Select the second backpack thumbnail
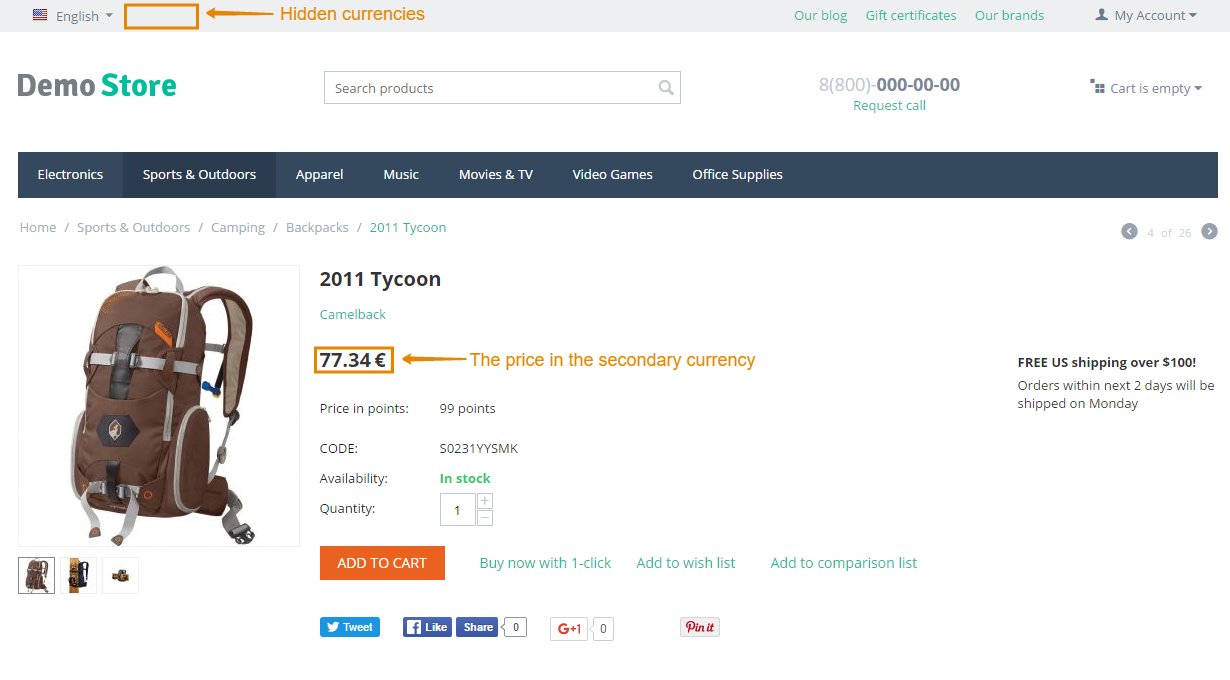 [x=79, y=575]
